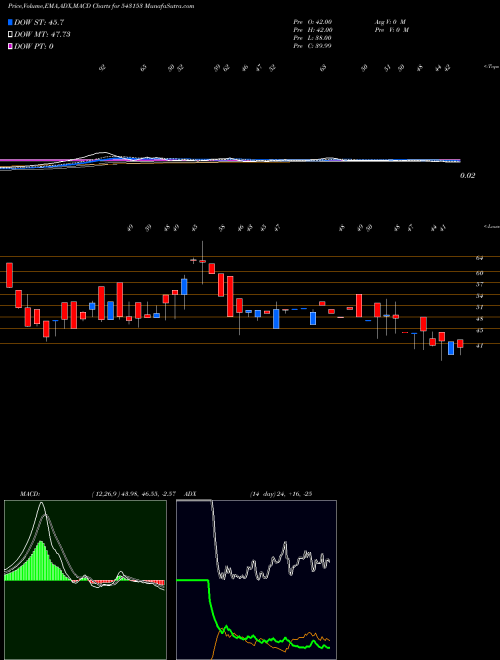Screen dimensions: 500x660
Task: Select the 'DOW PT: 0' legend text
Action: click(x=34, y=46)
